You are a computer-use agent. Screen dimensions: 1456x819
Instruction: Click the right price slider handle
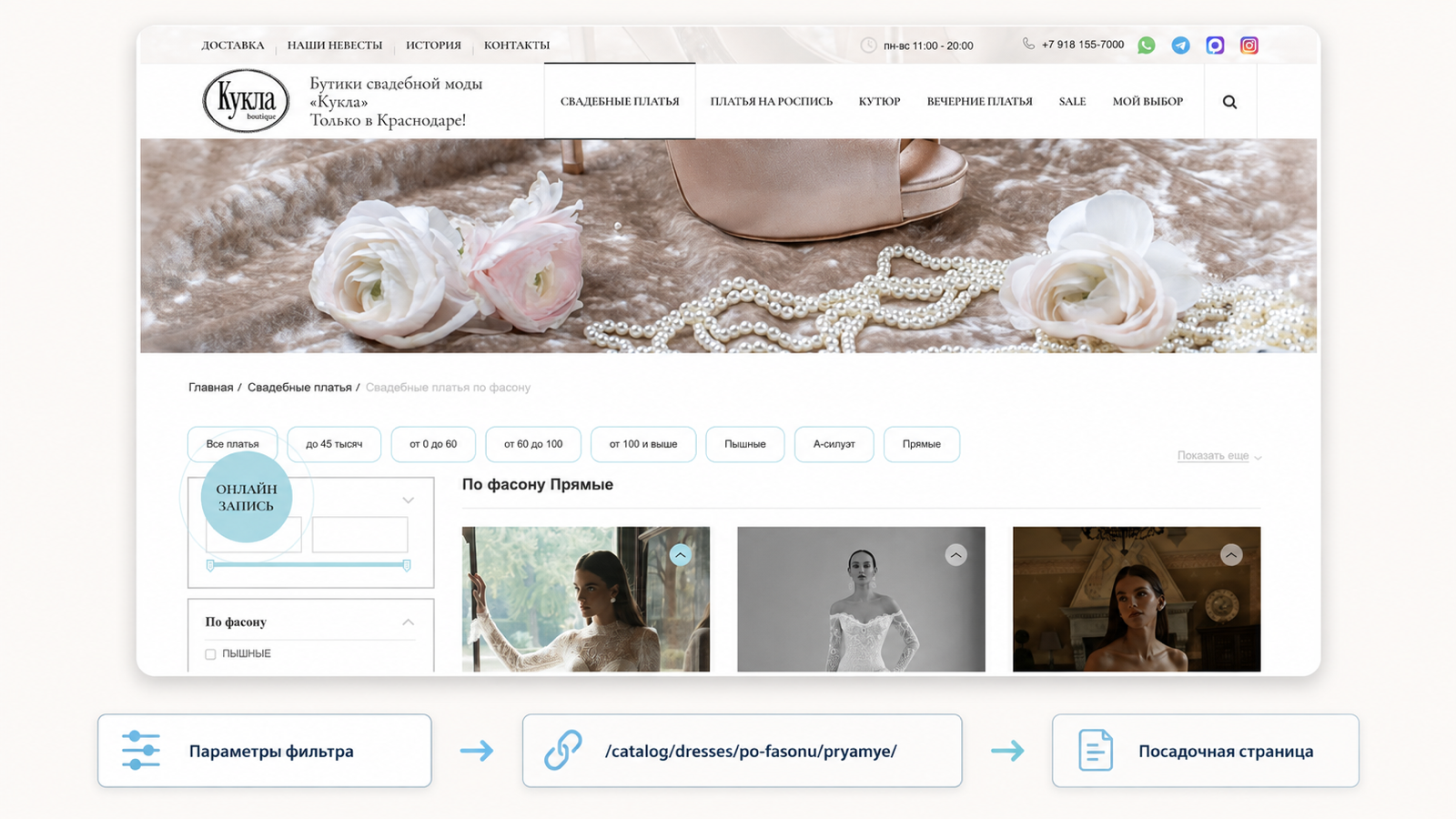click(x=406, y=565)
